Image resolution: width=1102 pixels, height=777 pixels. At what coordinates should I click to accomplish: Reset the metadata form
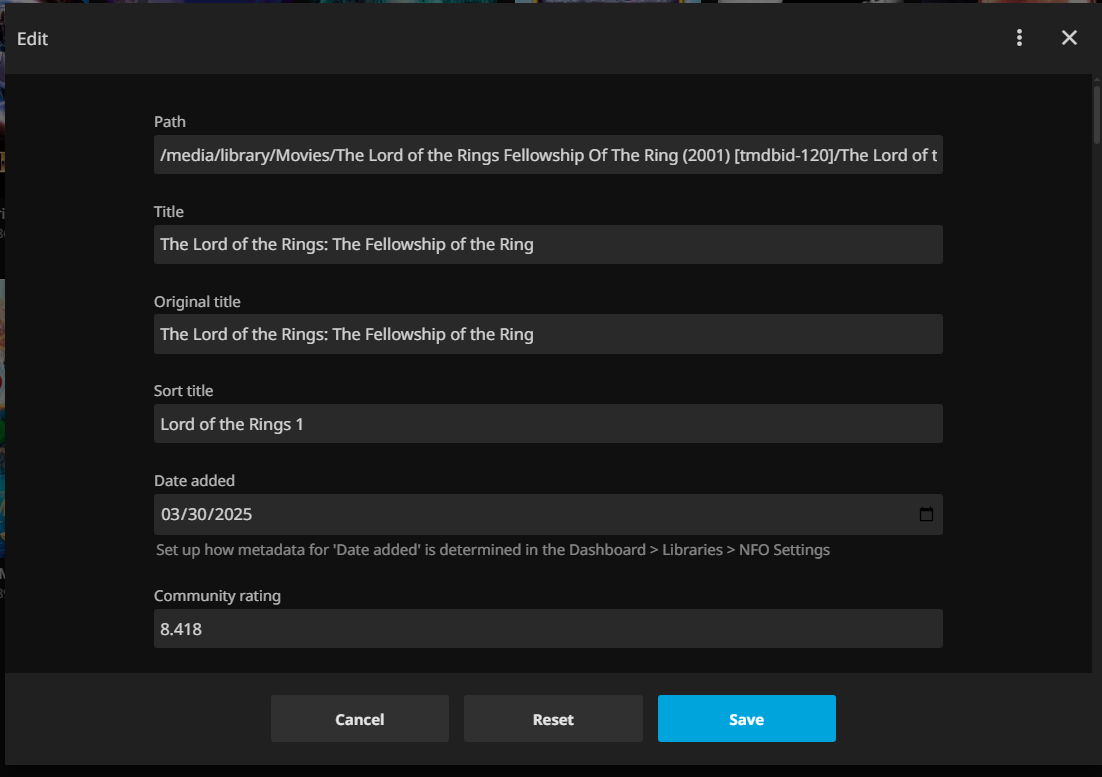click(553, 719)
